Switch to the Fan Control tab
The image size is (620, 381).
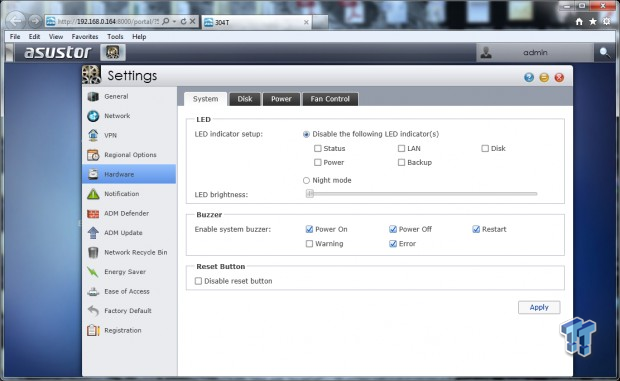coord(330,99)
